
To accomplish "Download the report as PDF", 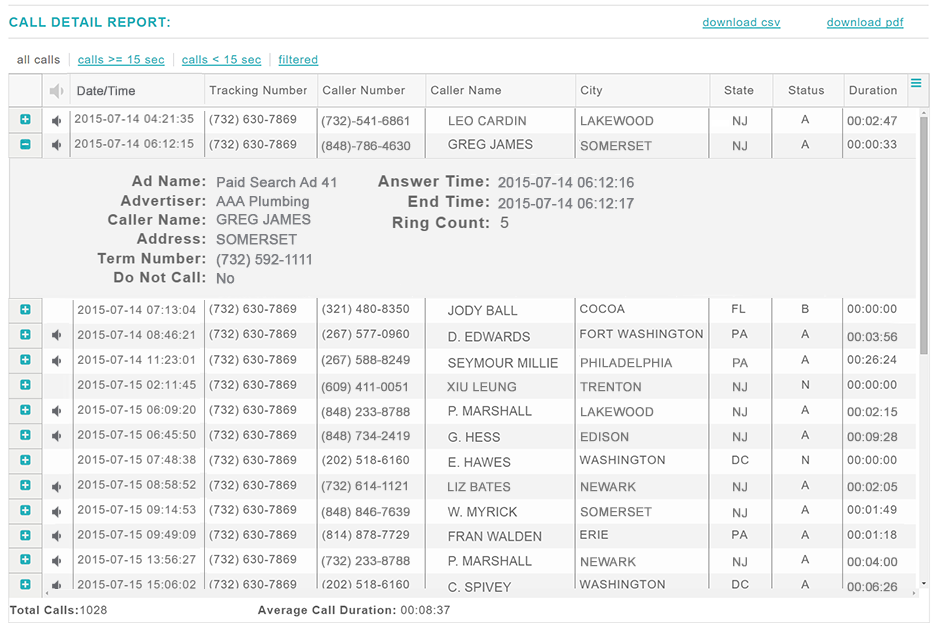I will (864, 23).
